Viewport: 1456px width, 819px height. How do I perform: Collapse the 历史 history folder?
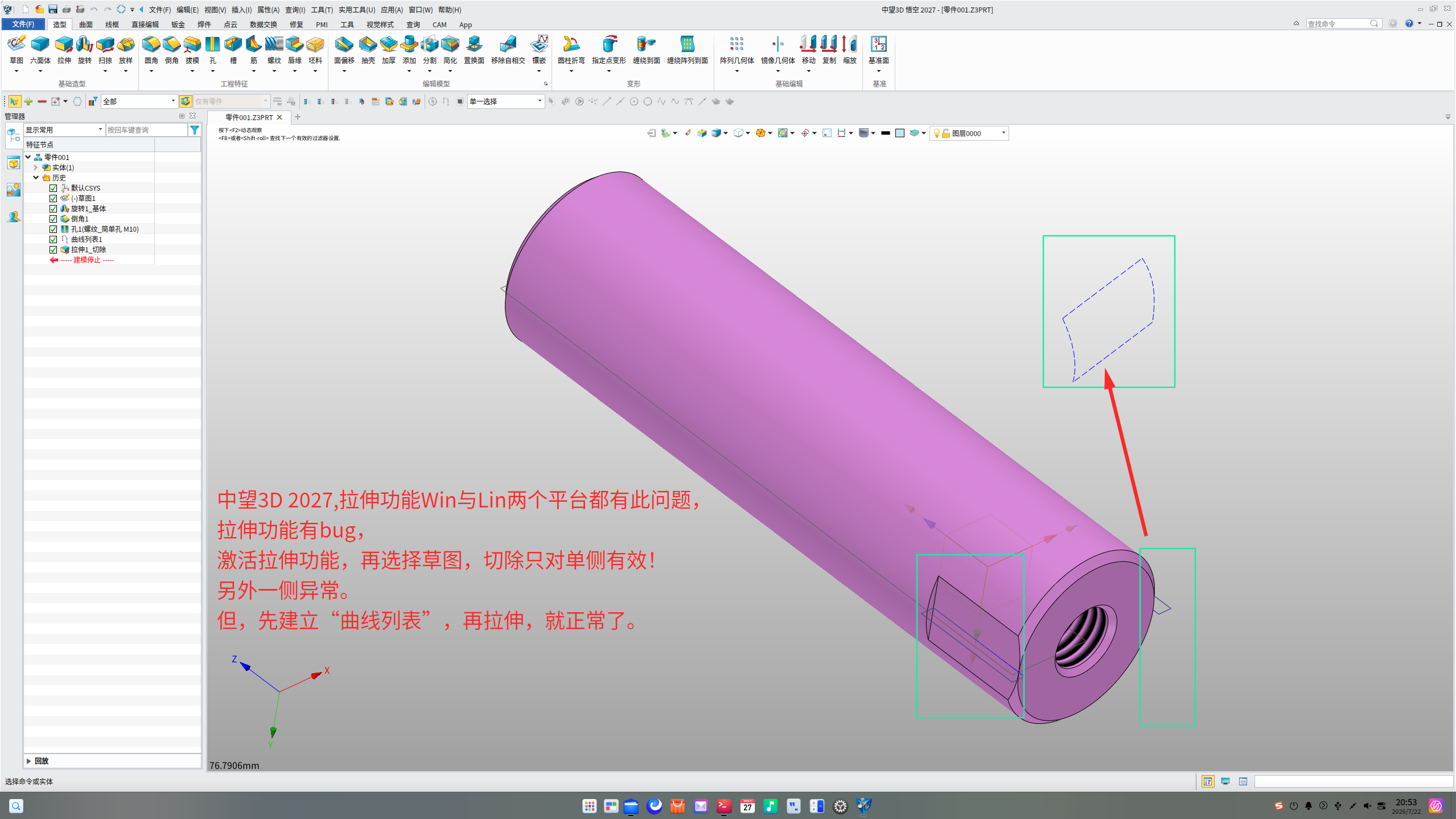pos(36,178)
